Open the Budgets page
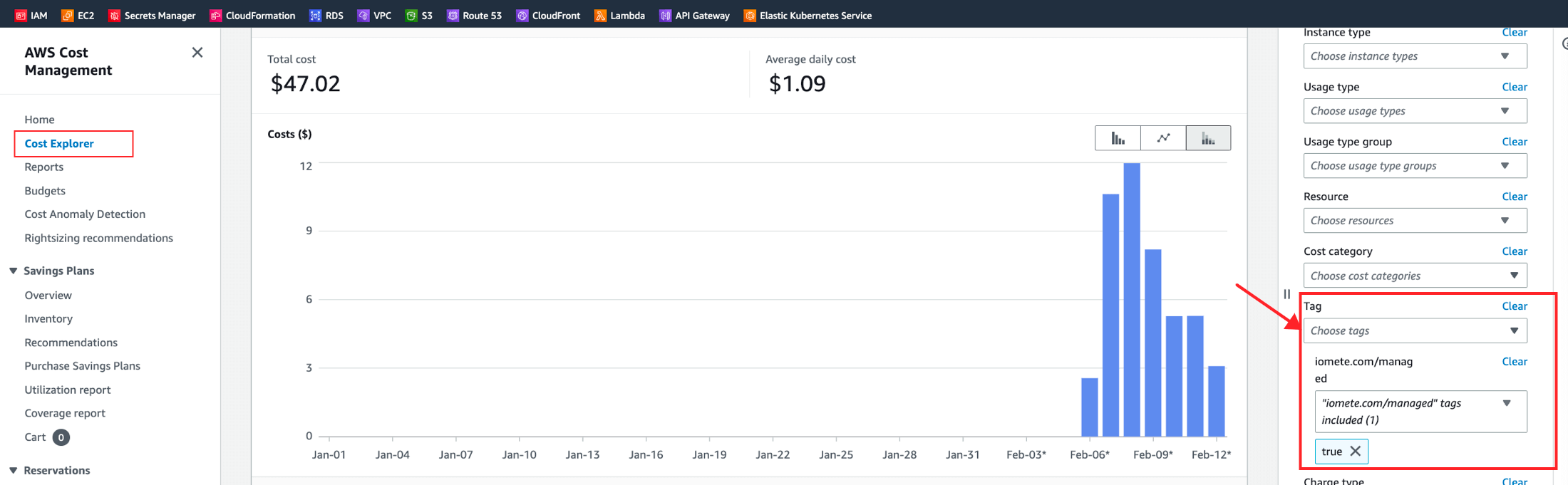This screenshot has width=1568, height=485. point(45,191)
